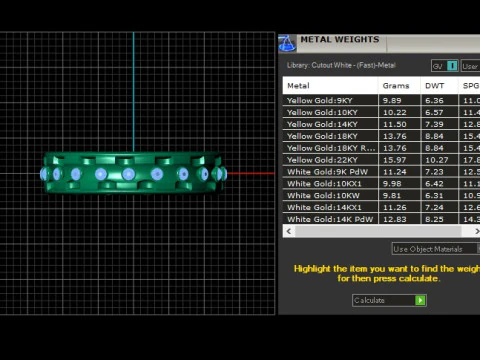Click the DWT column header
The width and height of the screenshot is (480, 360).
click(x=439, y=86)
